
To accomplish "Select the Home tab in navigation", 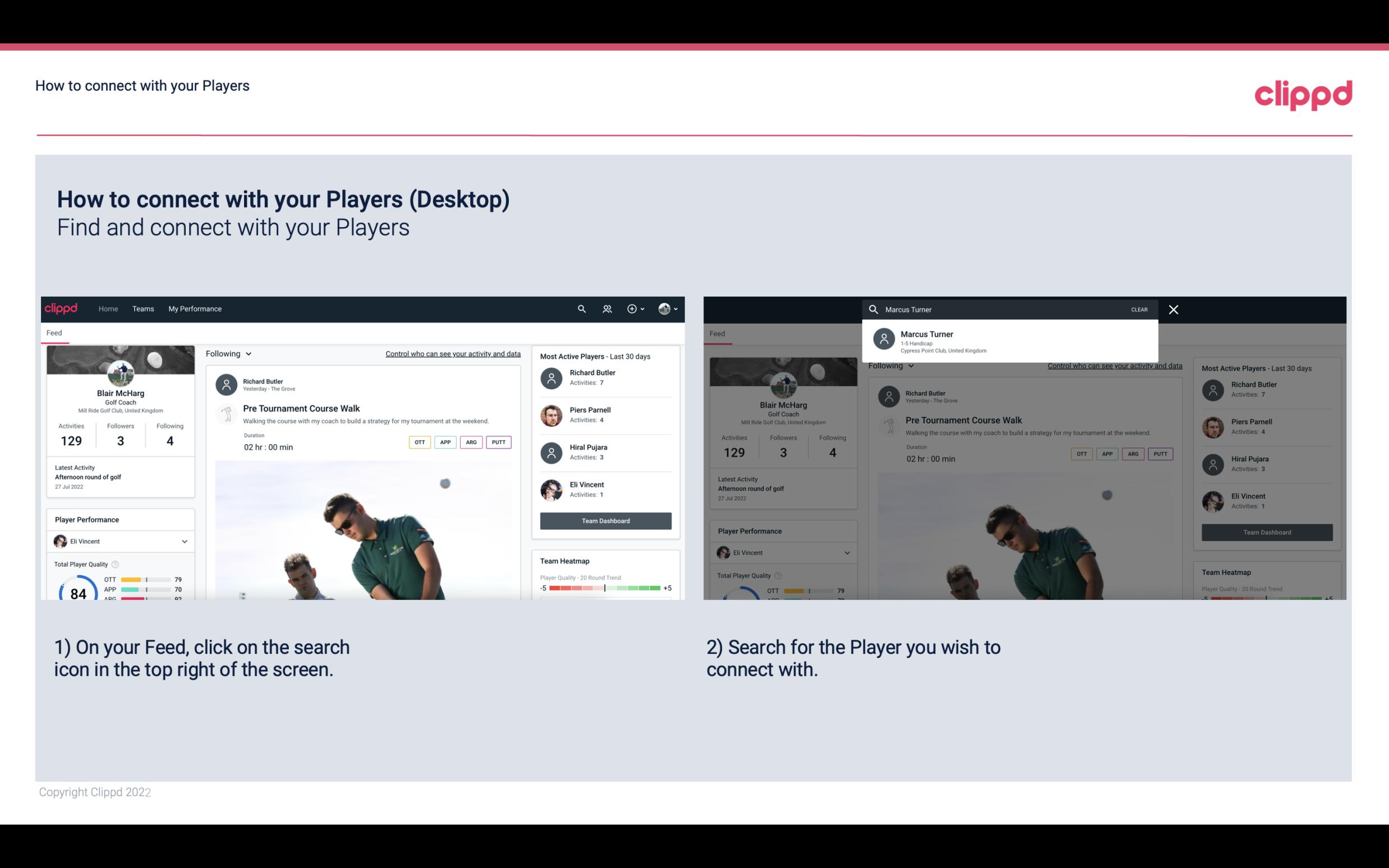I will click(107, 309).
